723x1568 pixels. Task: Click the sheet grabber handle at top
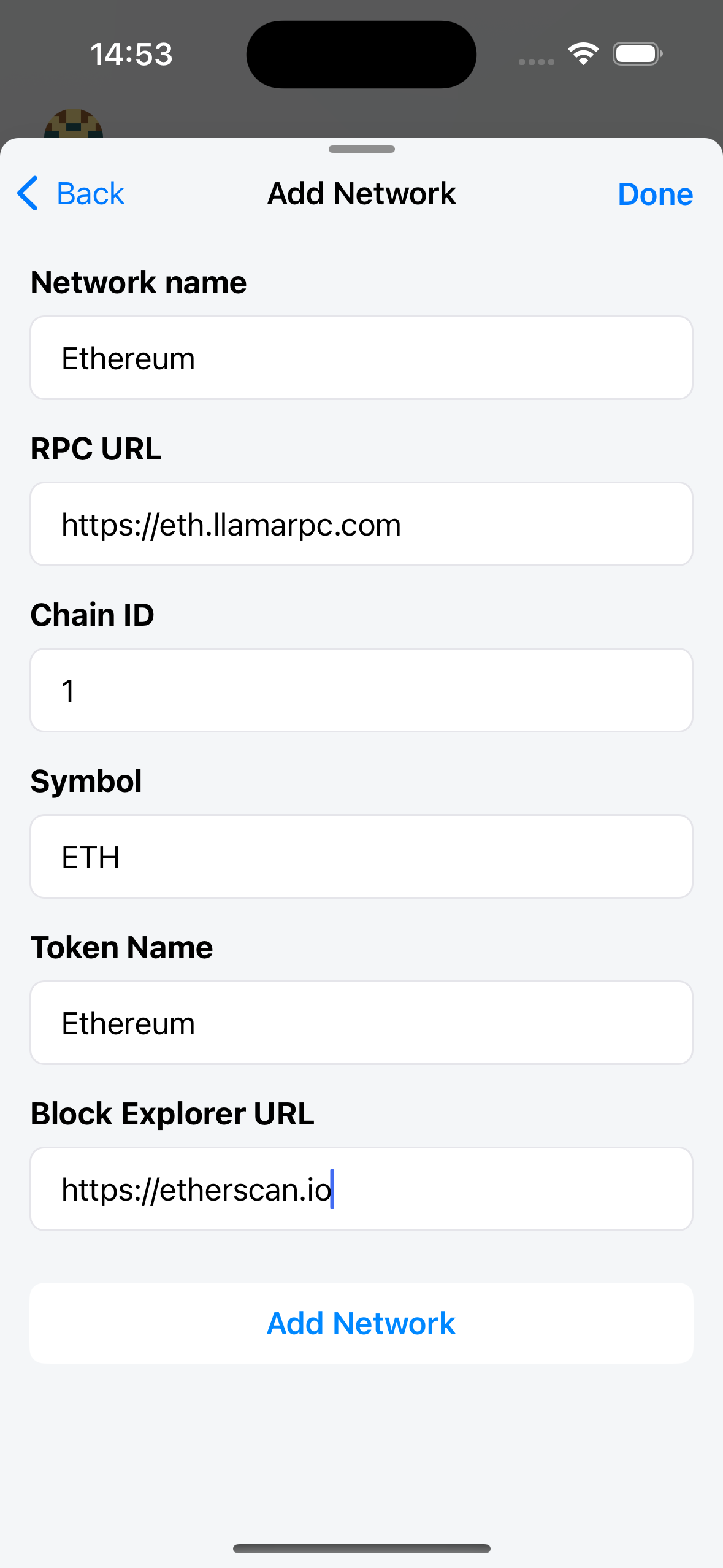pyautogui.click(x=362, y=149)
